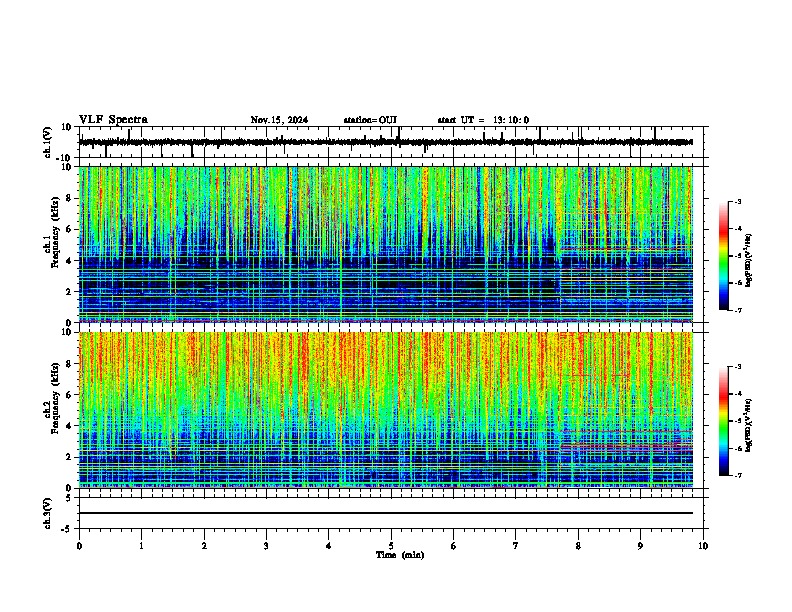
Task: Click the ch.2 colorbar PSD unit label
Action: (749, 426)
